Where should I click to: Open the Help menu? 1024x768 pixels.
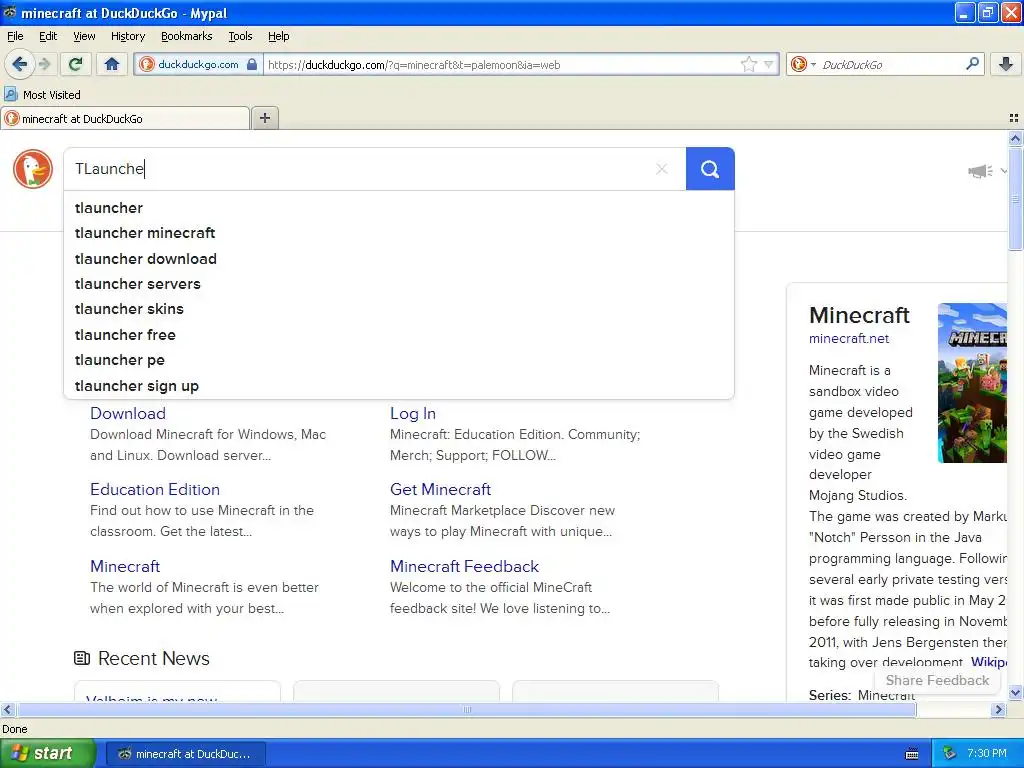[278, 36]
